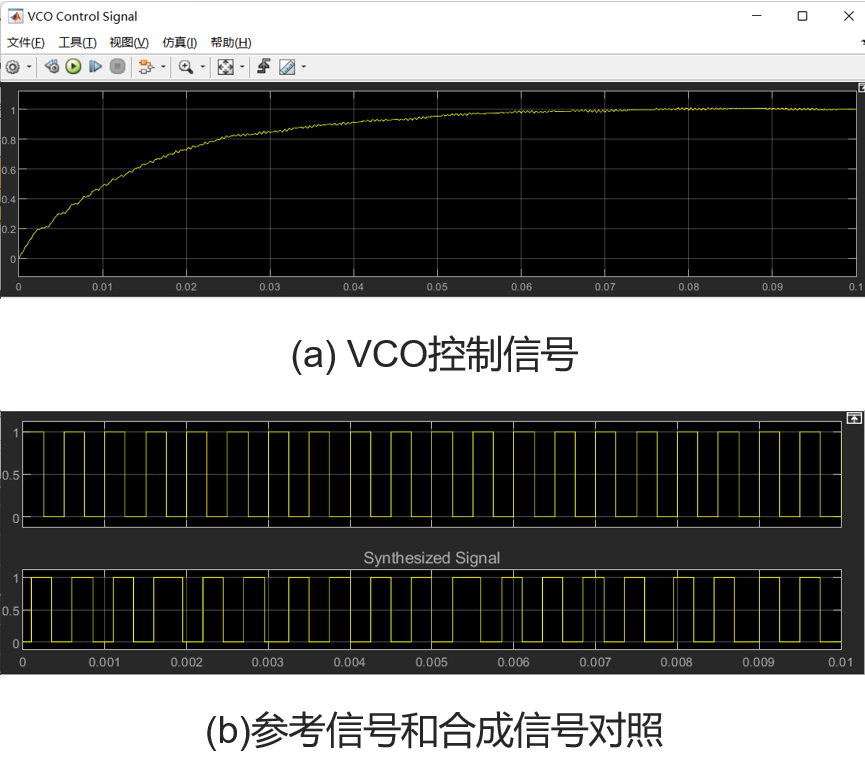Open the 帮助(H) menu
This screenshot has width=865, height=775.
click(x=231, y=42)
